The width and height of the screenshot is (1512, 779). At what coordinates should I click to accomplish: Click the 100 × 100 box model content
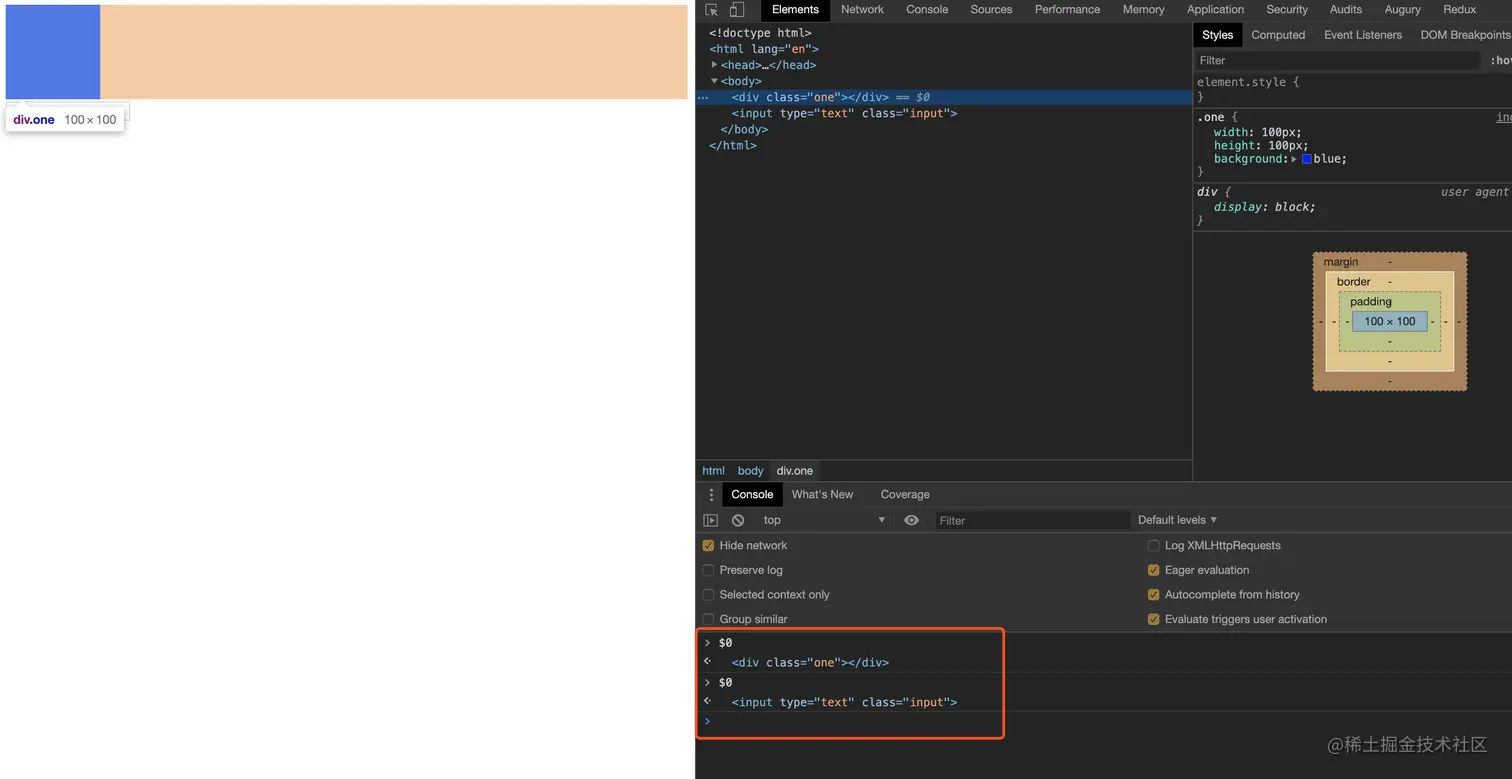point(1390,321)
